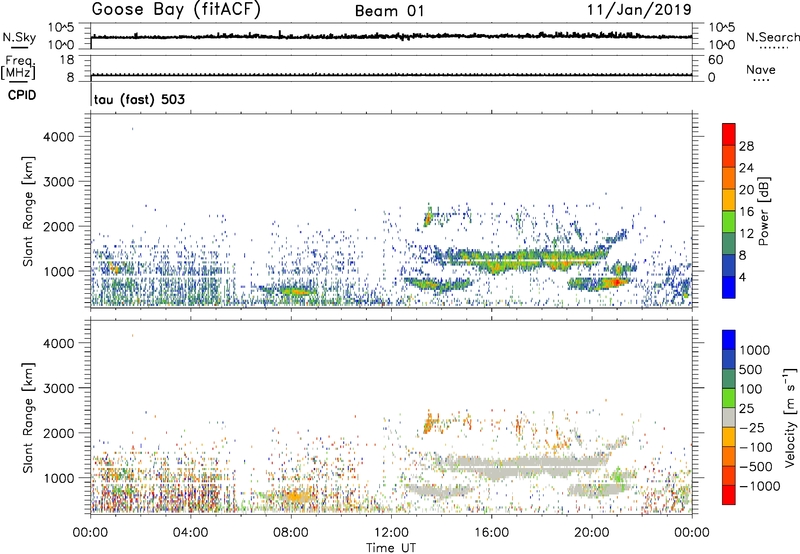Pick the red top segment of the Power colorbar
Viewport: 800px width, 554px height.
729,134
